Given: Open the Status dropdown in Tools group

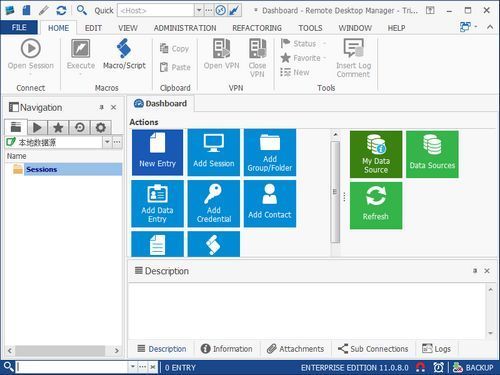Looking at the screenshot, I should click(x=304, y=43).
